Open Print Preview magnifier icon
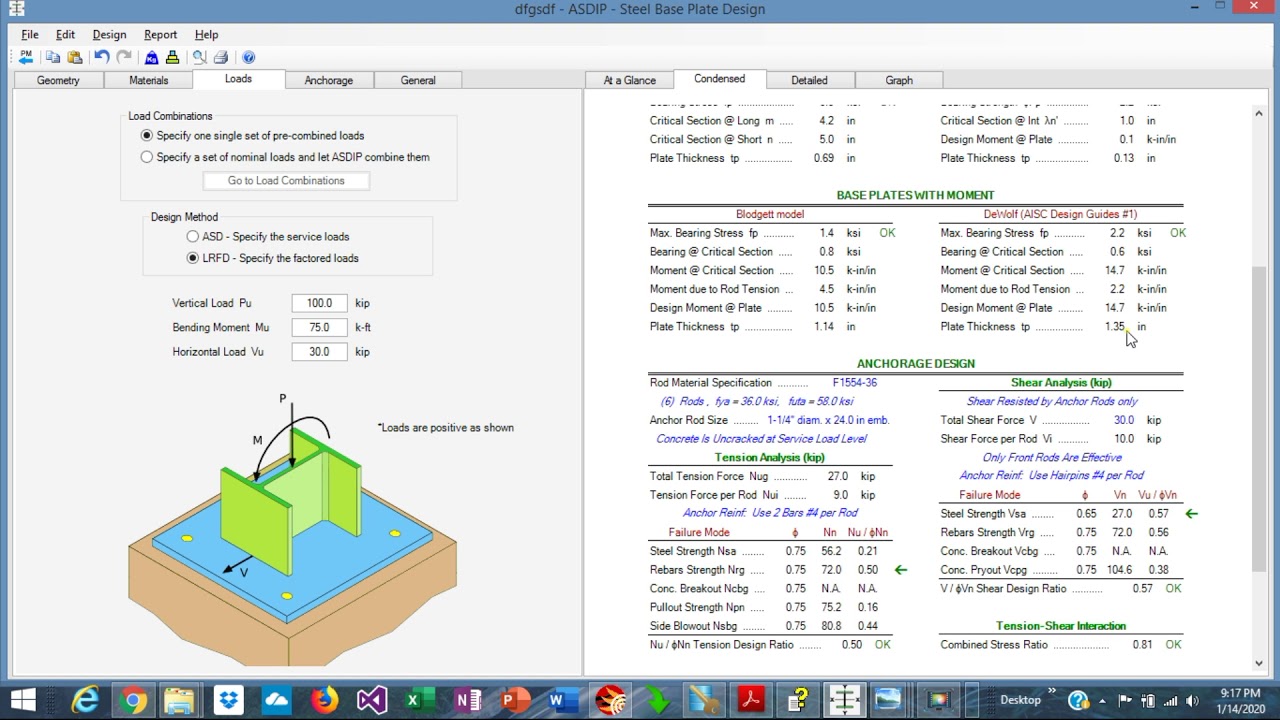 pos(199,57)
